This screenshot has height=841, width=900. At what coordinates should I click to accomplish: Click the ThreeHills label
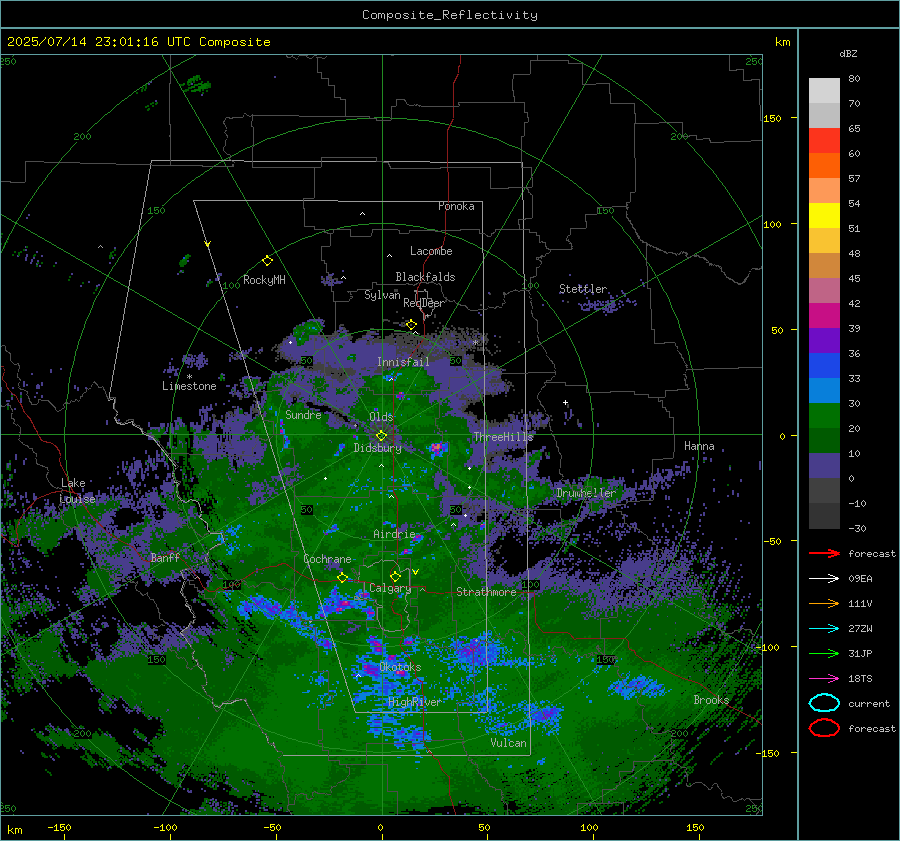[503, 437]
